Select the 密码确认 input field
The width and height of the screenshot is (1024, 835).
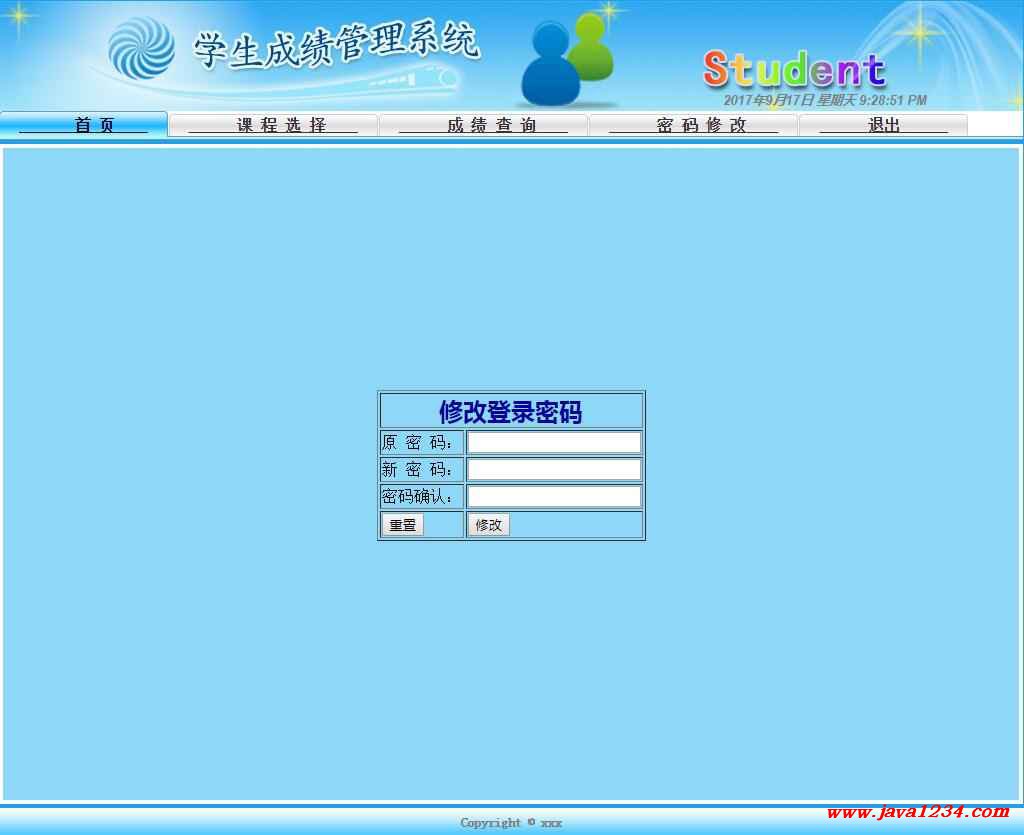pyautogui.click(x=554, y=497)
